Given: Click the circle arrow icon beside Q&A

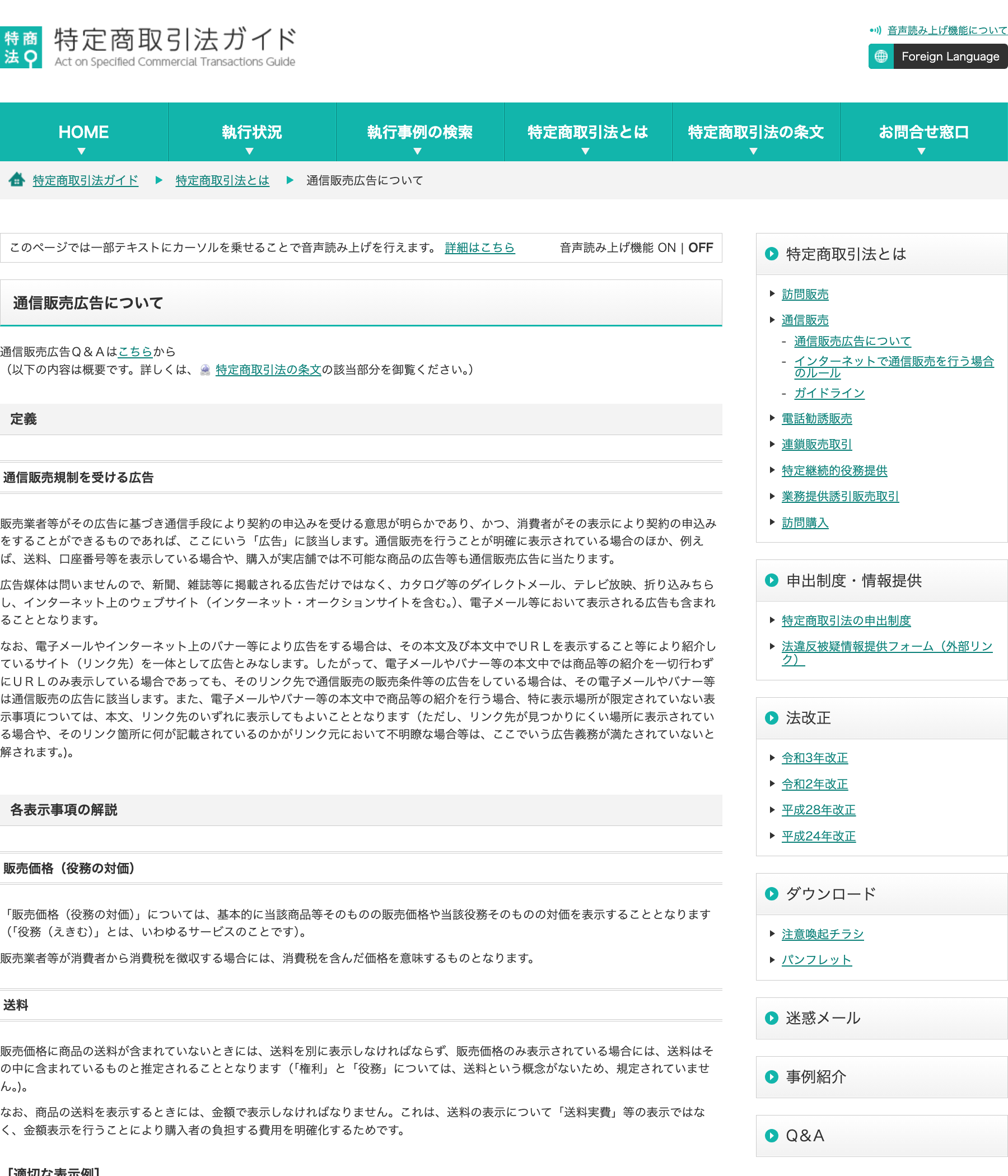Looking at the screenshot, I should click(771, 1136).
